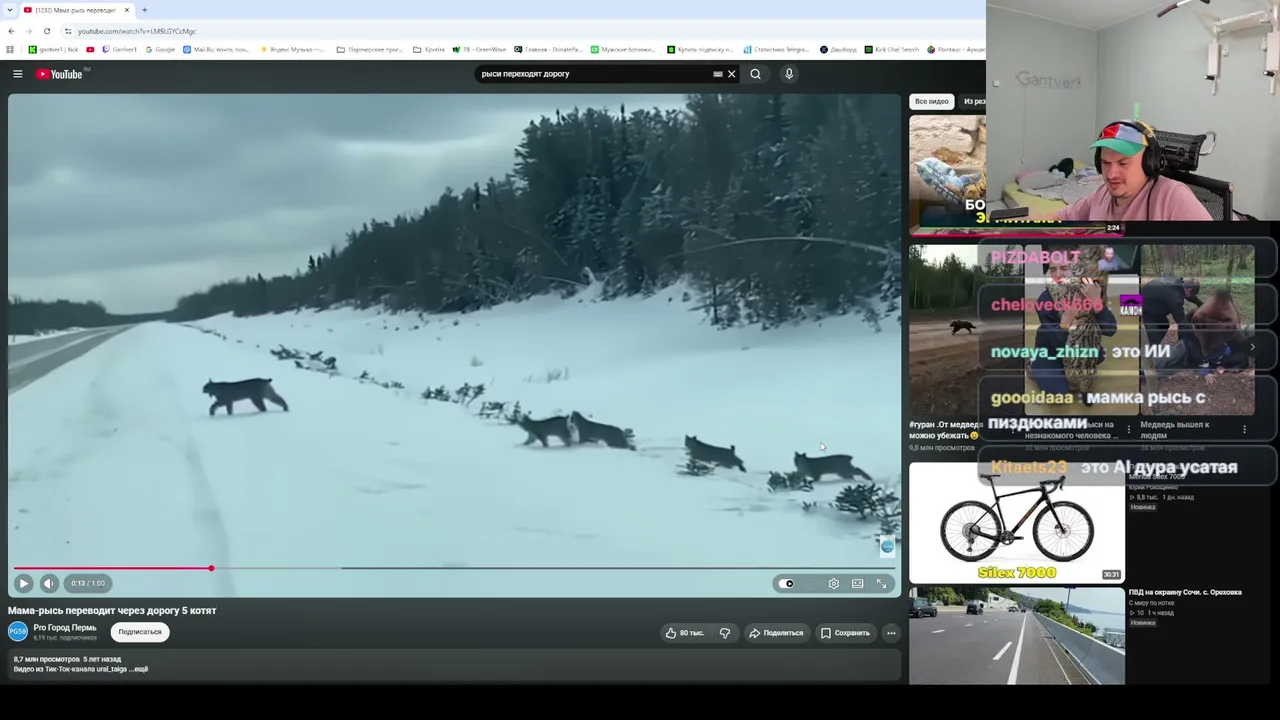Reload the current page
Image resolution: width=1280 pixels, height=720 pixels.
(x=47, y=31)
